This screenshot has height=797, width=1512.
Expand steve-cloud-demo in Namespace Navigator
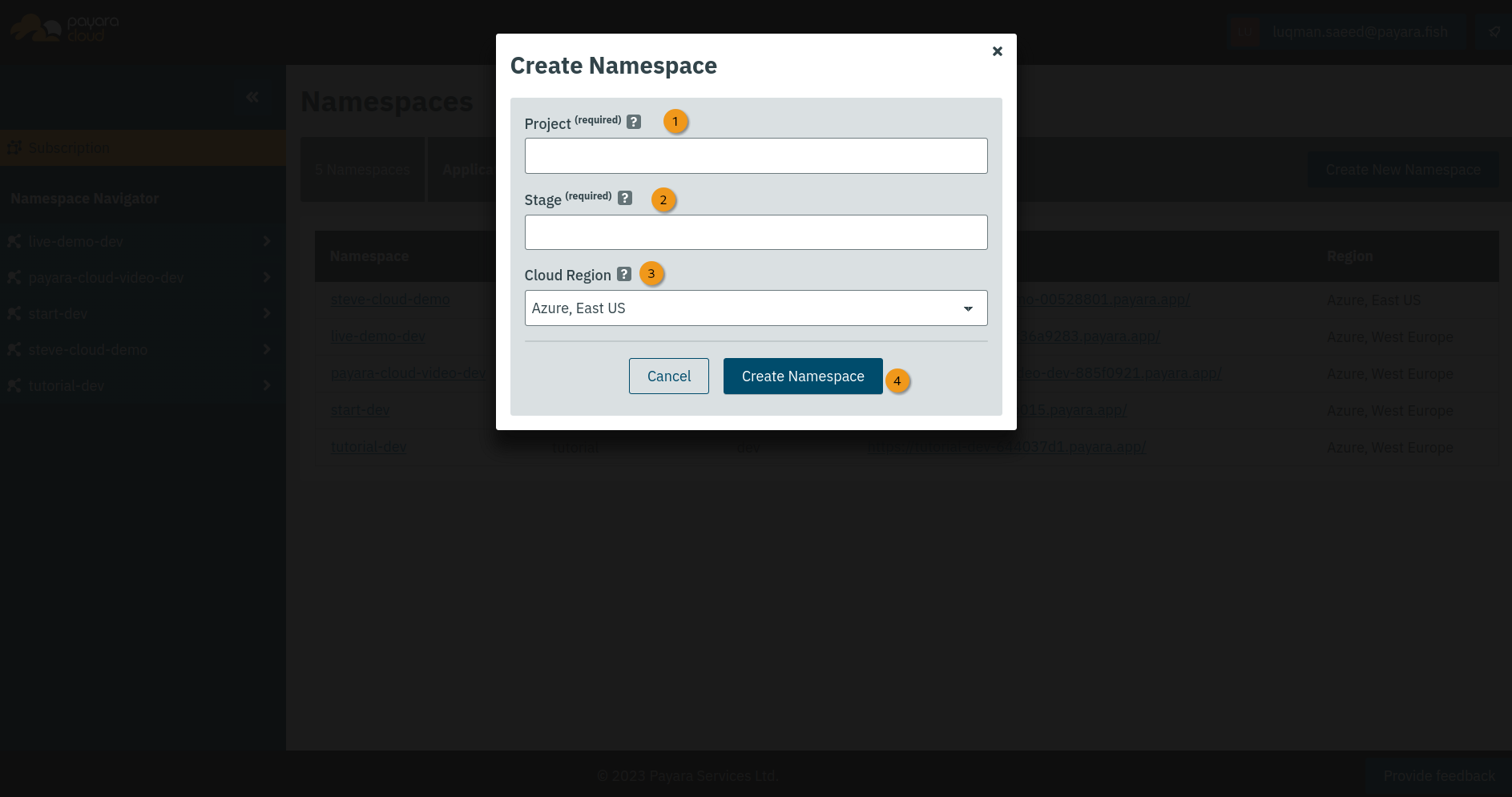[266, 349]
